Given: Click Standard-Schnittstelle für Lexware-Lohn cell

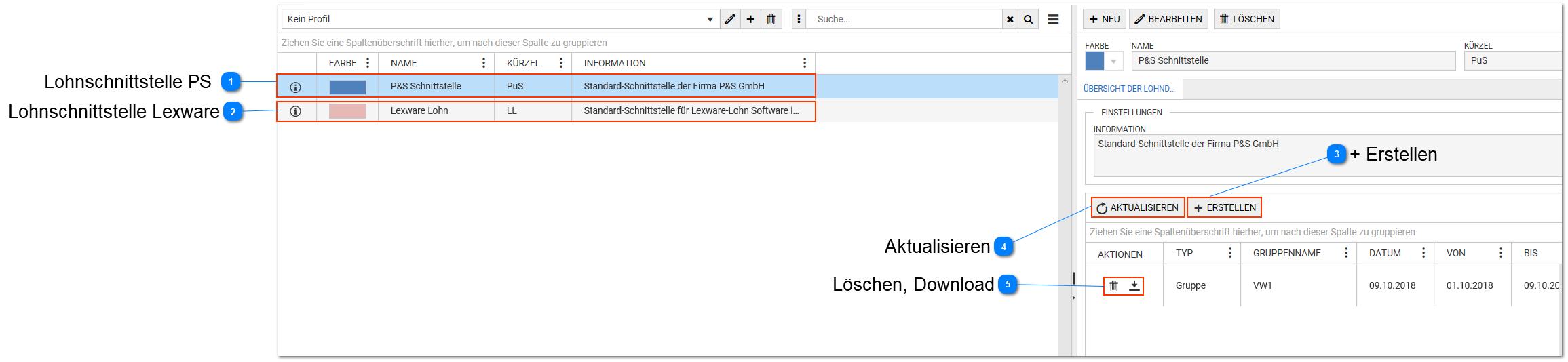Looking at the screenshot, I should [693, 110].
